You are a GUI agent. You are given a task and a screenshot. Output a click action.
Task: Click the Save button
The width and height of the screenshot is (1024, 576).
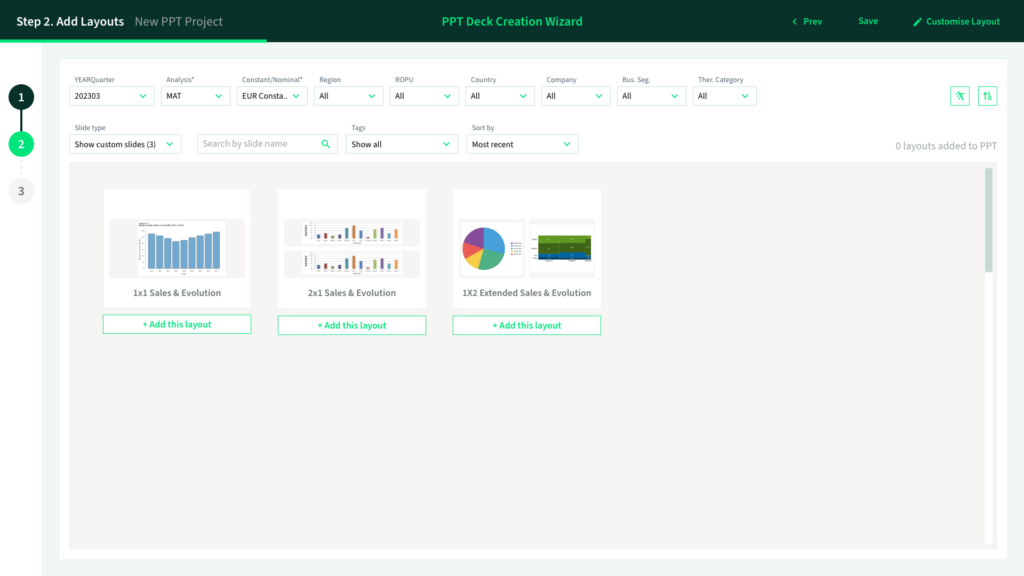868,21
